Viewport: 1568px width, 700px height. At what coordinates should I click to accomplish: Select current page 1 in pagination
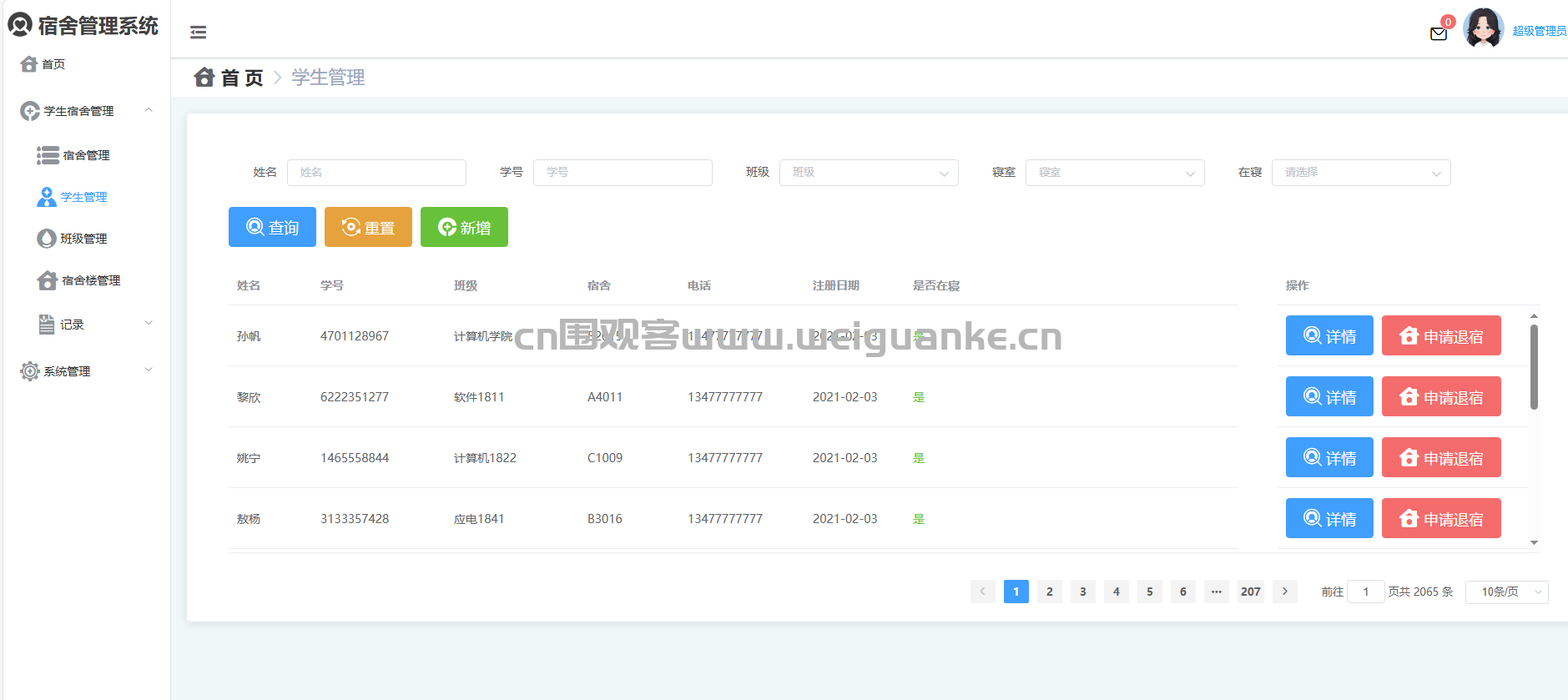click(1016, 592)
